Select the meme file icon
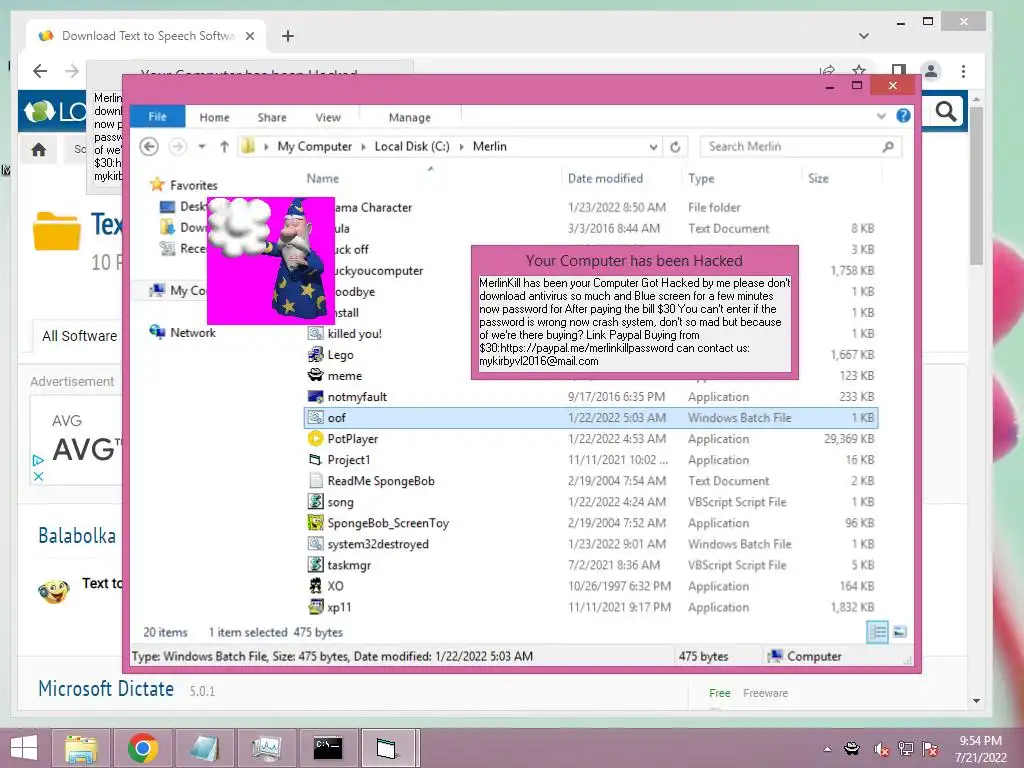Screen dimensions: 1024x768 click(x=315, y=376)
